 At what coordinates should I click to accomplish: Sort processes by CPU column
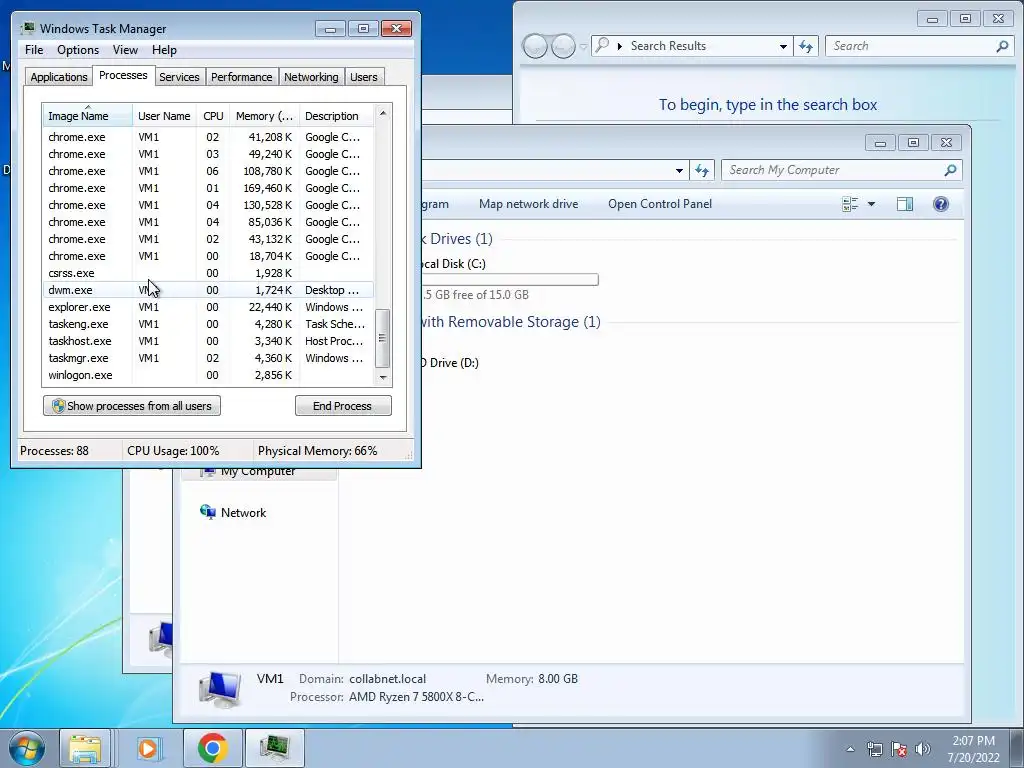coord(213,116)
